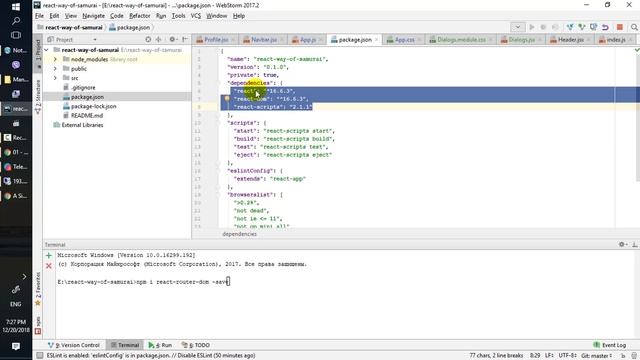The height and width of the screenshot is (360, 640).
Task: Click cursor position 8:29 in status bar
Action: [535, 356]
